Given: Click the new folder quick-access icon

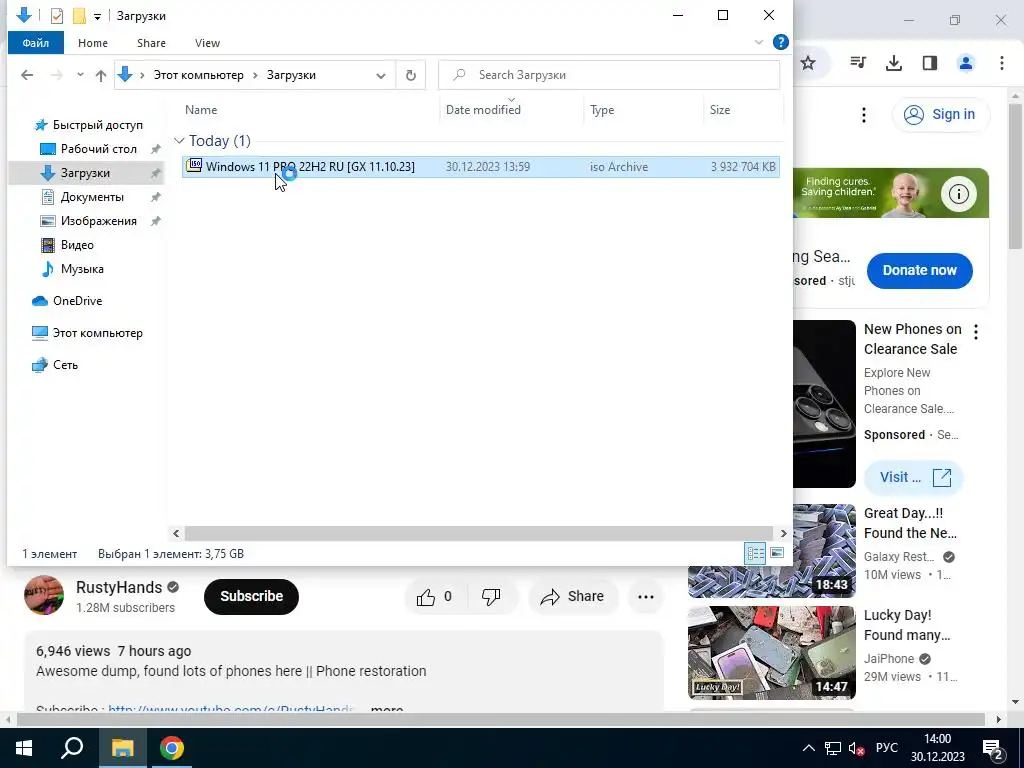Looking at the screenshot, I should (x=79, y=16).
